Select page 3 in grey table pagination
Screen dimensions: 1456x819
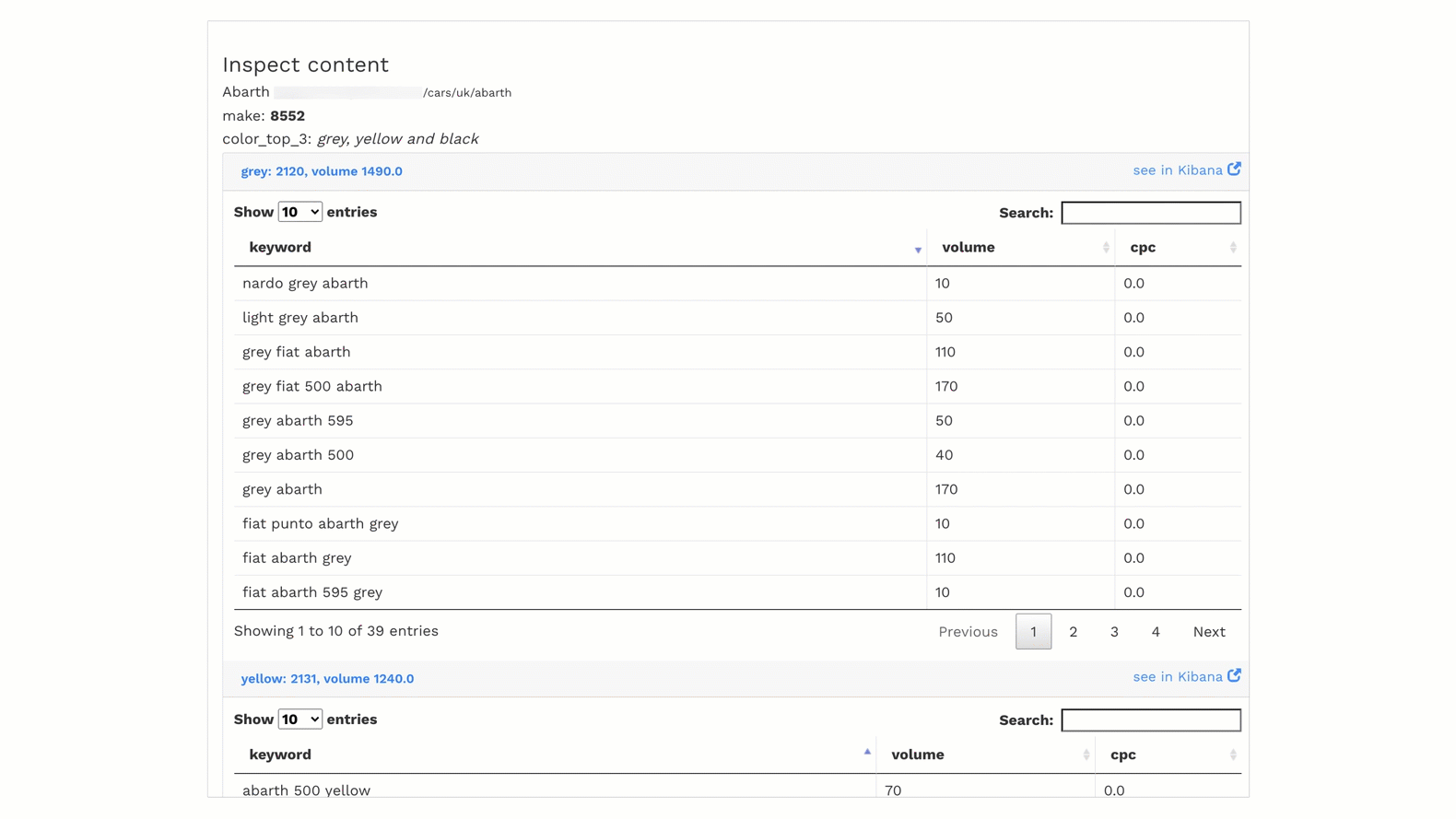[x=1114, y=632]
